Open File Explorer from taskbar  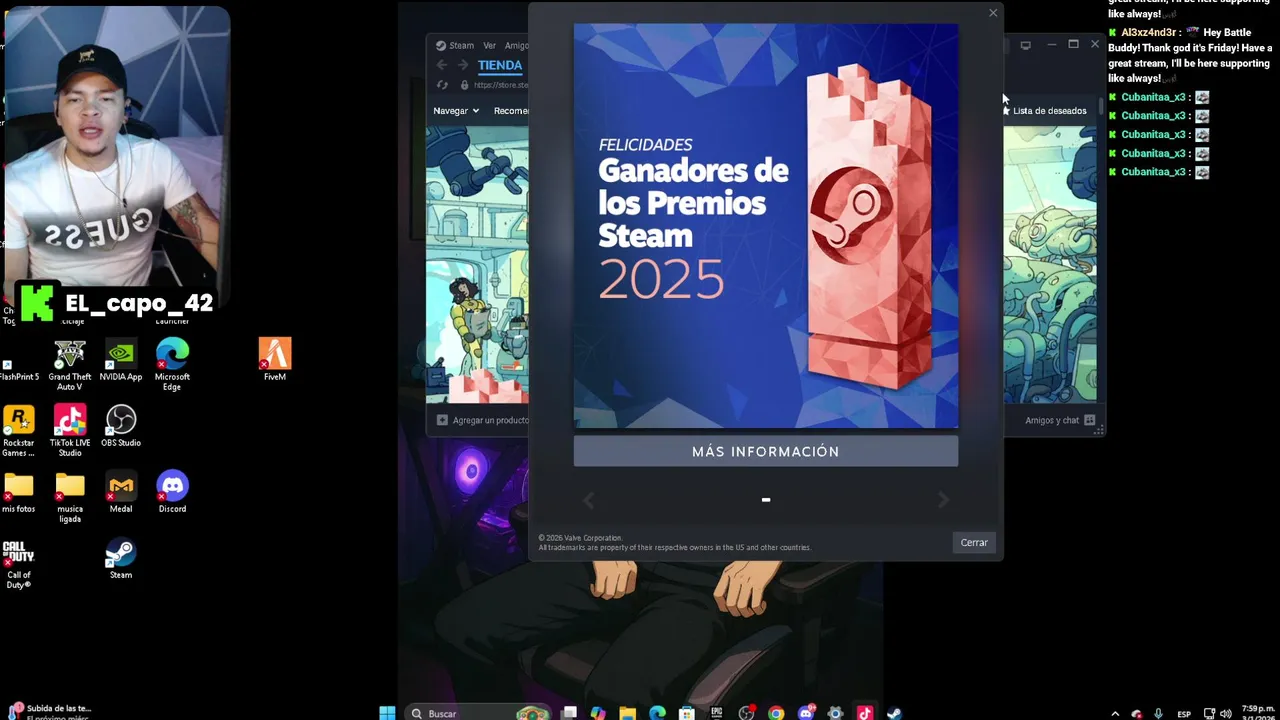coord(627,713)
